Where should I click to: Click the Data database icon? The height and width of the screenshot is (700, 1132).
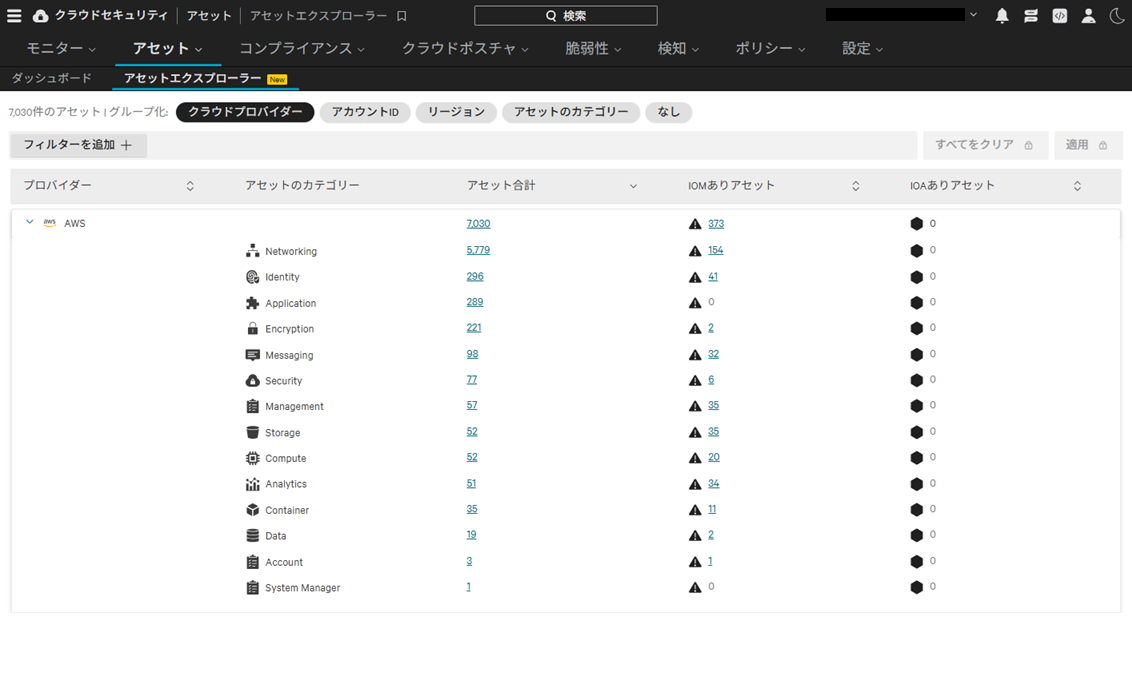click(253, 535)
